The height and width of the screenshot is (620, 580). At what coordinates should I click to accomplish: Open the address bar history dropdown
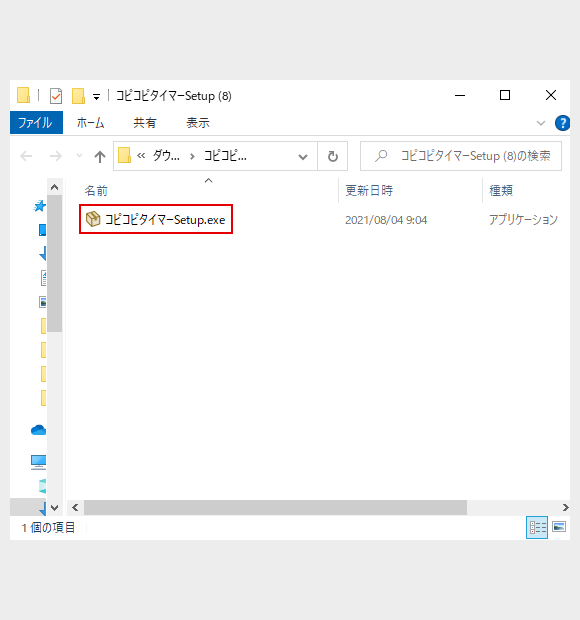tap(303, 157)
